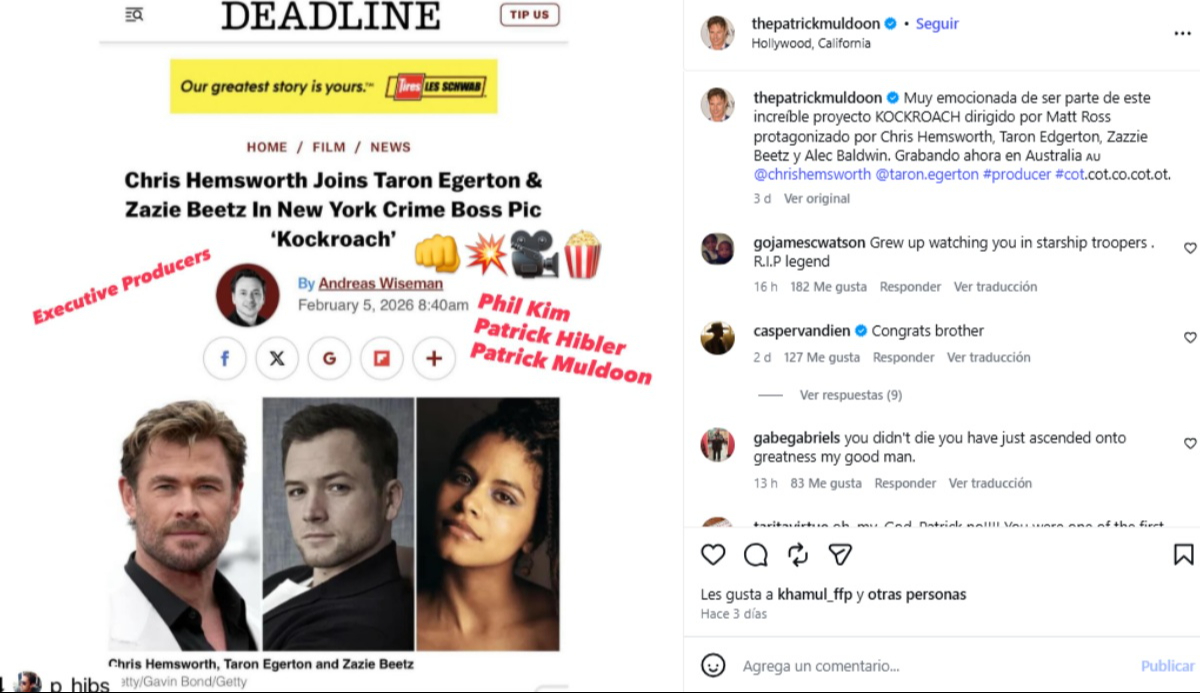The height and width of the screenshot is (693, 1200).
Task: Like the post with heart icon
Action: tap(713, 554)
